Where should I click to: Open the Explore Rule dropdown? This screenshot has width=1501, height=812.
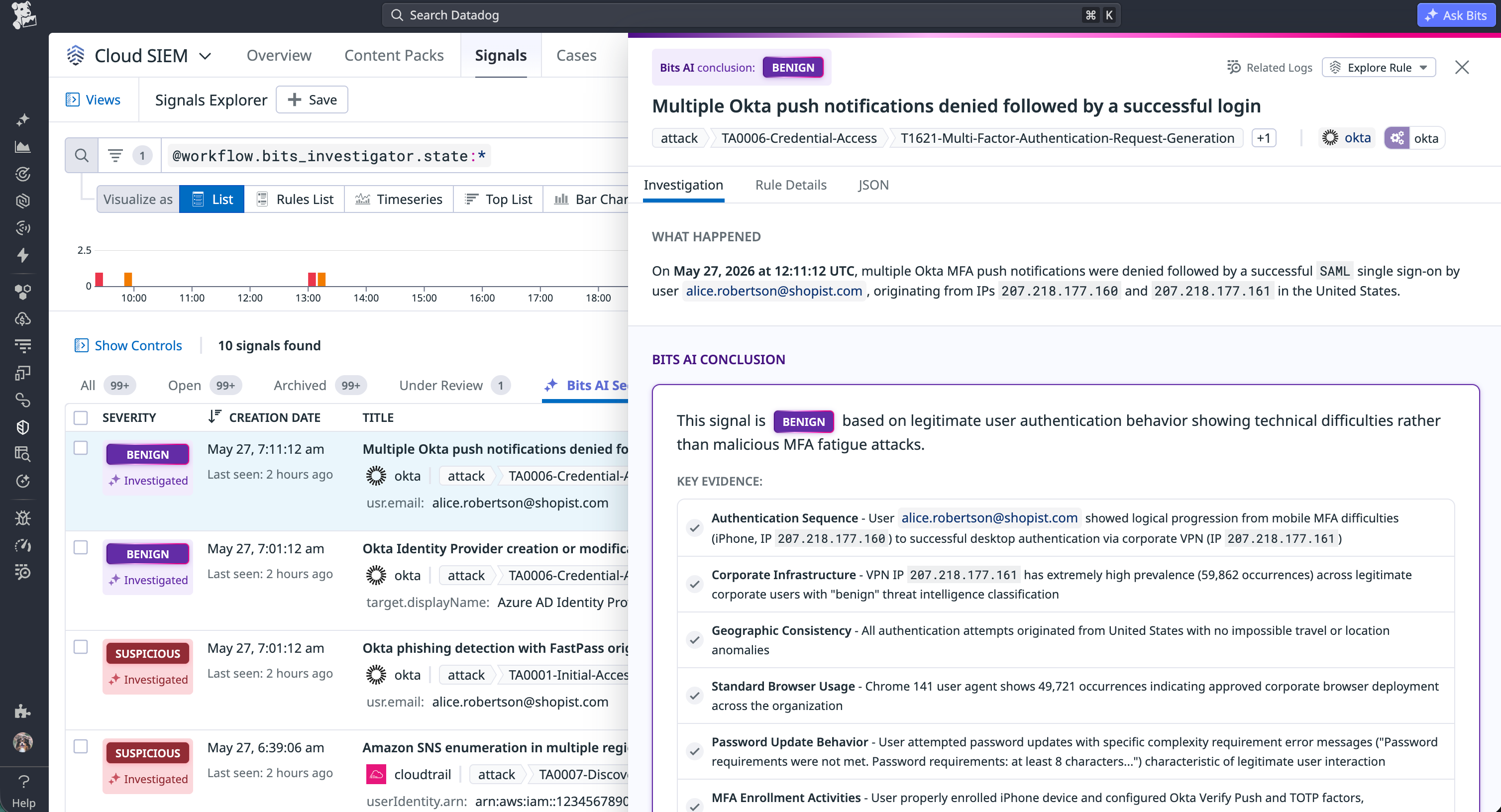pyautogui.click(x=1379, y=68)
